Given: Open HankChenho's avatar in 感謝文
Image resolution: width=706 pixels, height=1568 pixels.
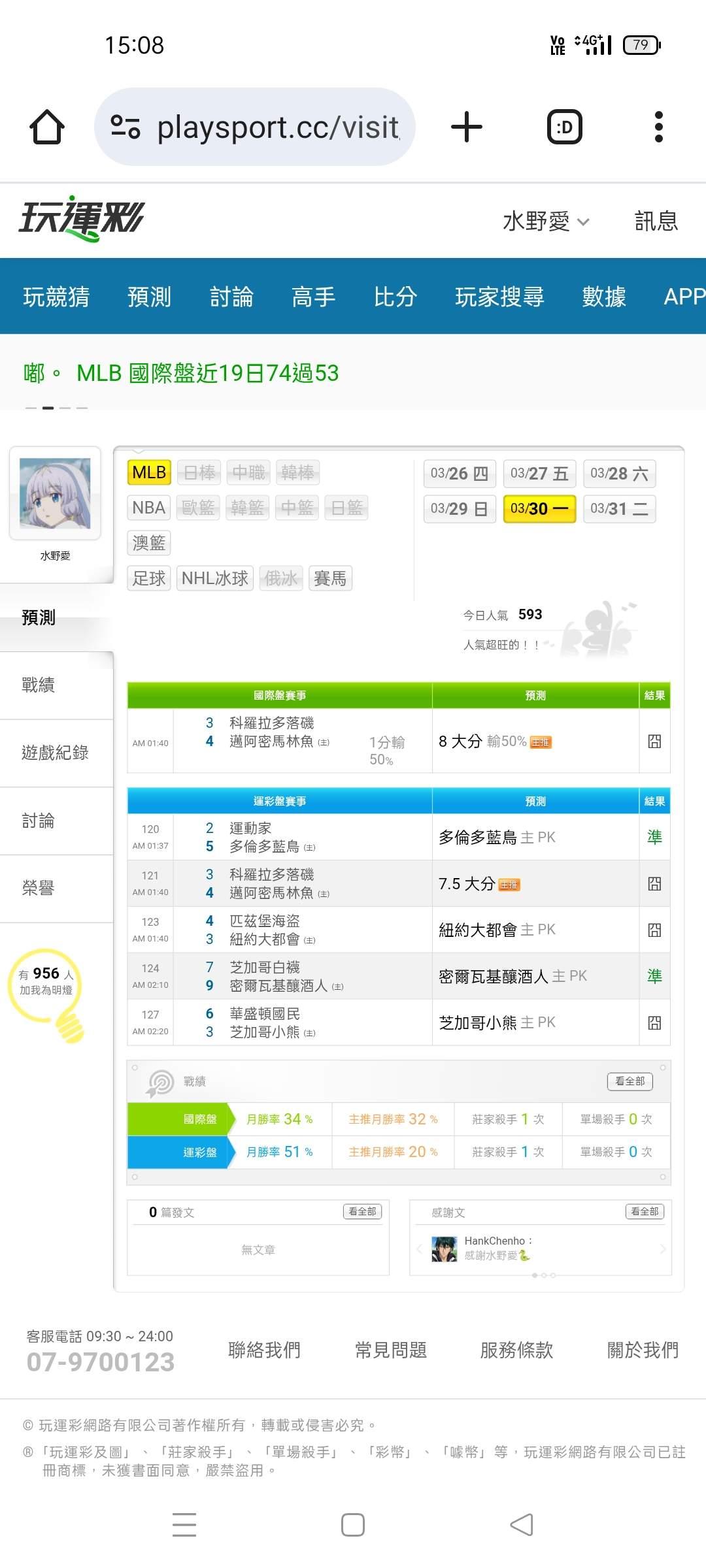Looking at the screenshot, I should 445,1249.
